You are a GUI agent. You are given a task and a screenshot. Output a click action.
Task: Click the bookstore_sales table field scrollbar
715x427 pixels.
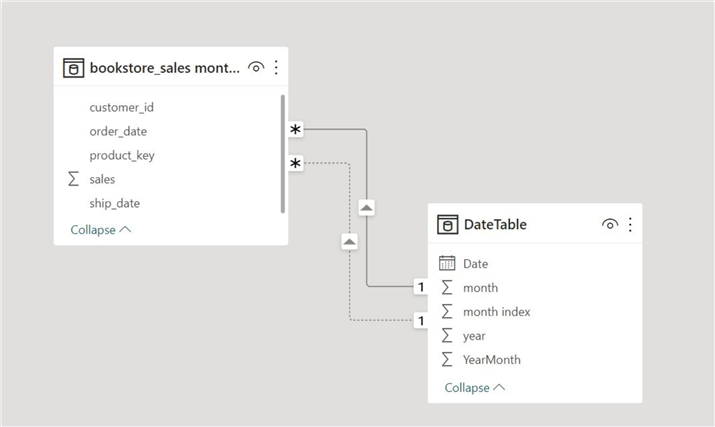point(283,153)
